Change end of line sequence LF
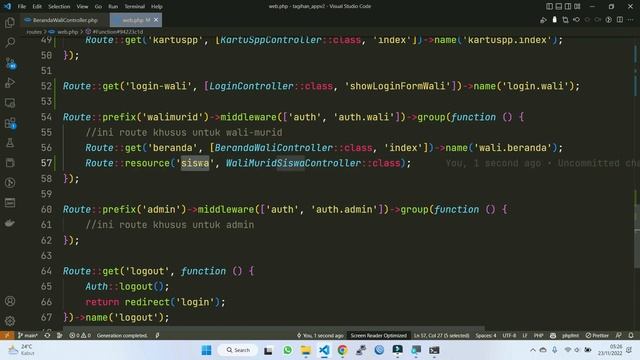Image resolution: width=640 pixels, height=360 pixels. coord(525,335)
